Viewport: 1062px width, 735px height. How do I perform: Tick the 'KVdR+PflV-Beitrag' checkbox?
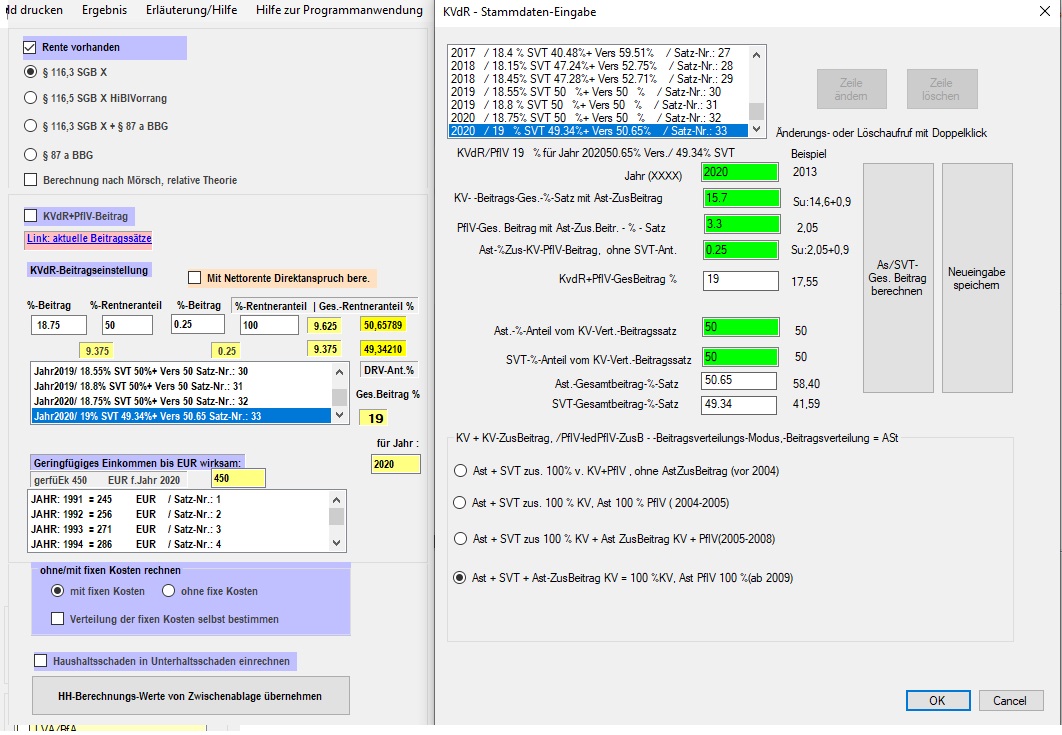point(30,216)
